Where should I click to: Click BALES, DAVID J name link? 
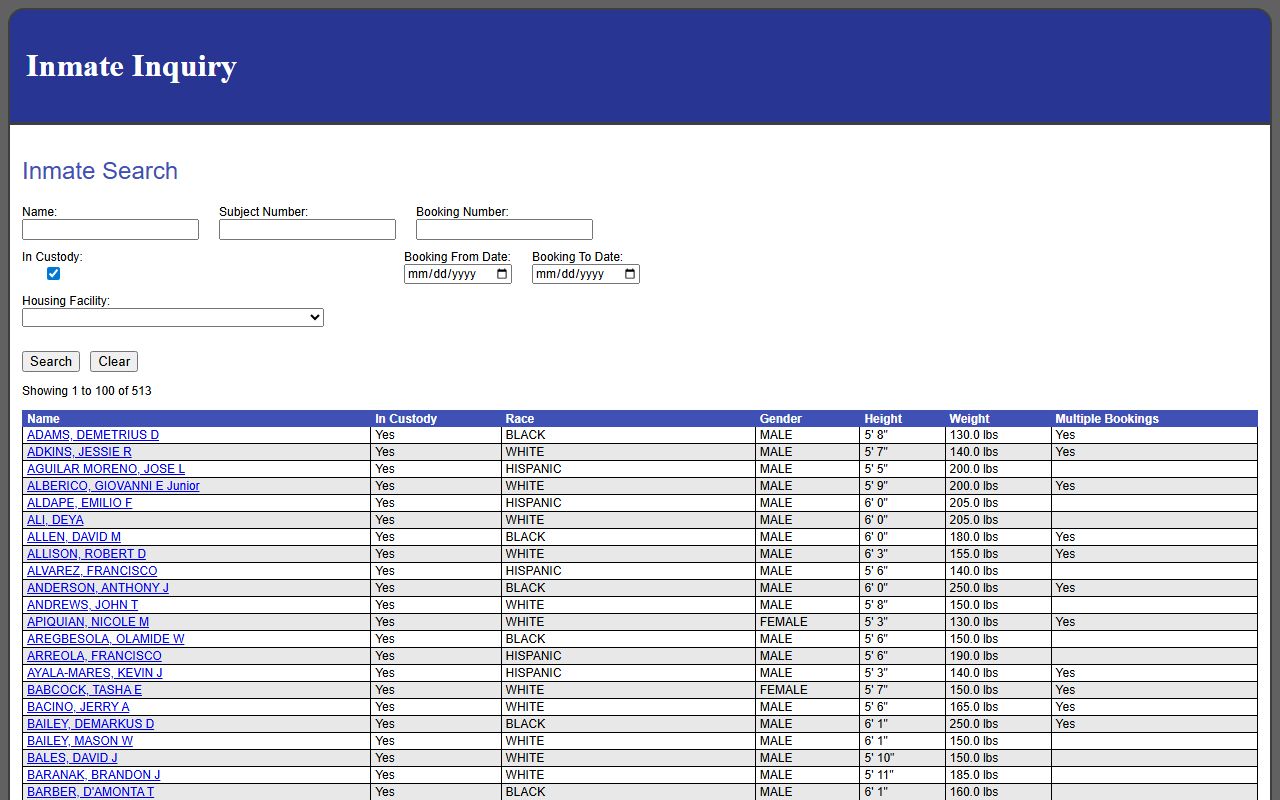72,758
